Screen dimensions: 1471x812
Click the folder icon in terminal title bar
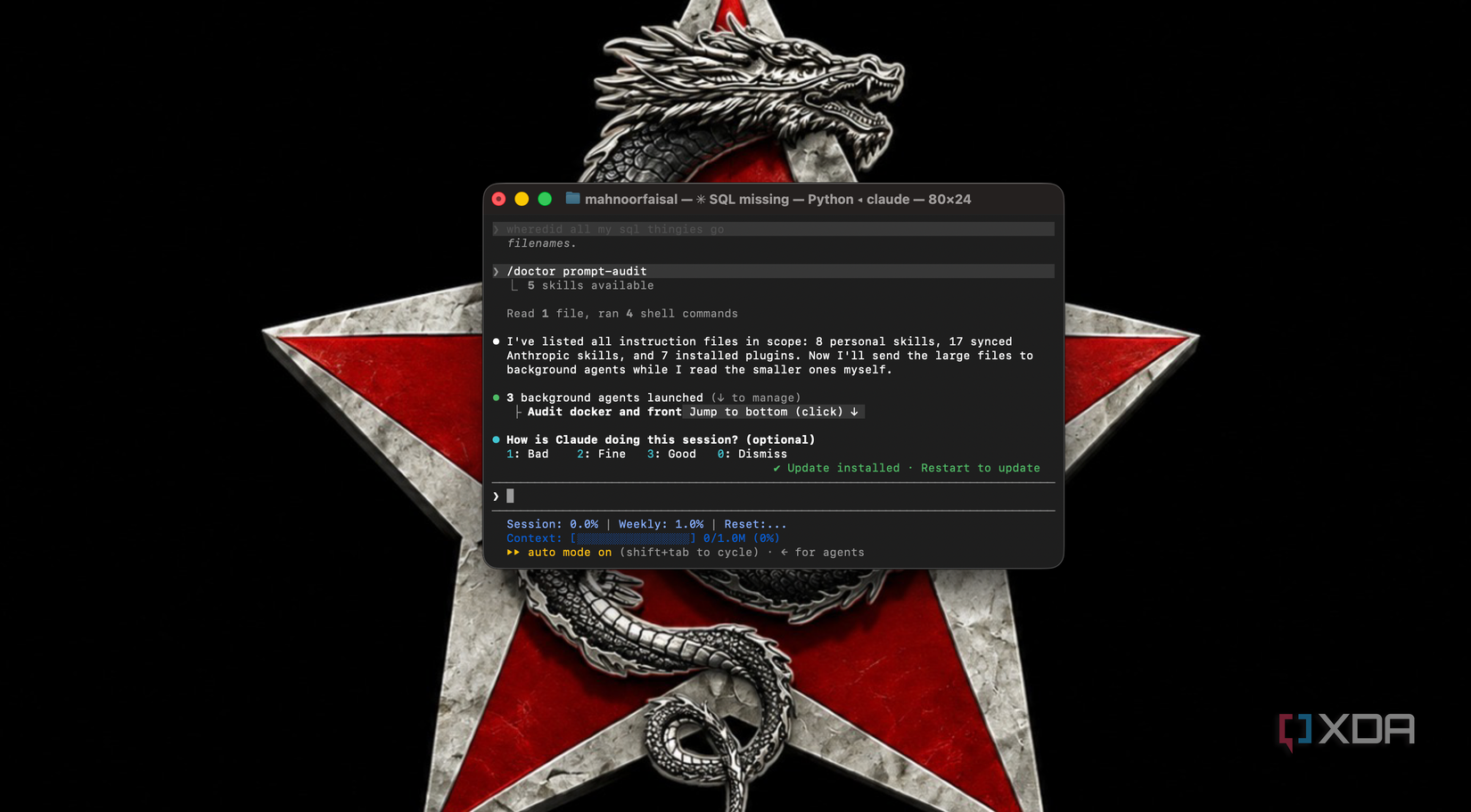pos(572,199)
